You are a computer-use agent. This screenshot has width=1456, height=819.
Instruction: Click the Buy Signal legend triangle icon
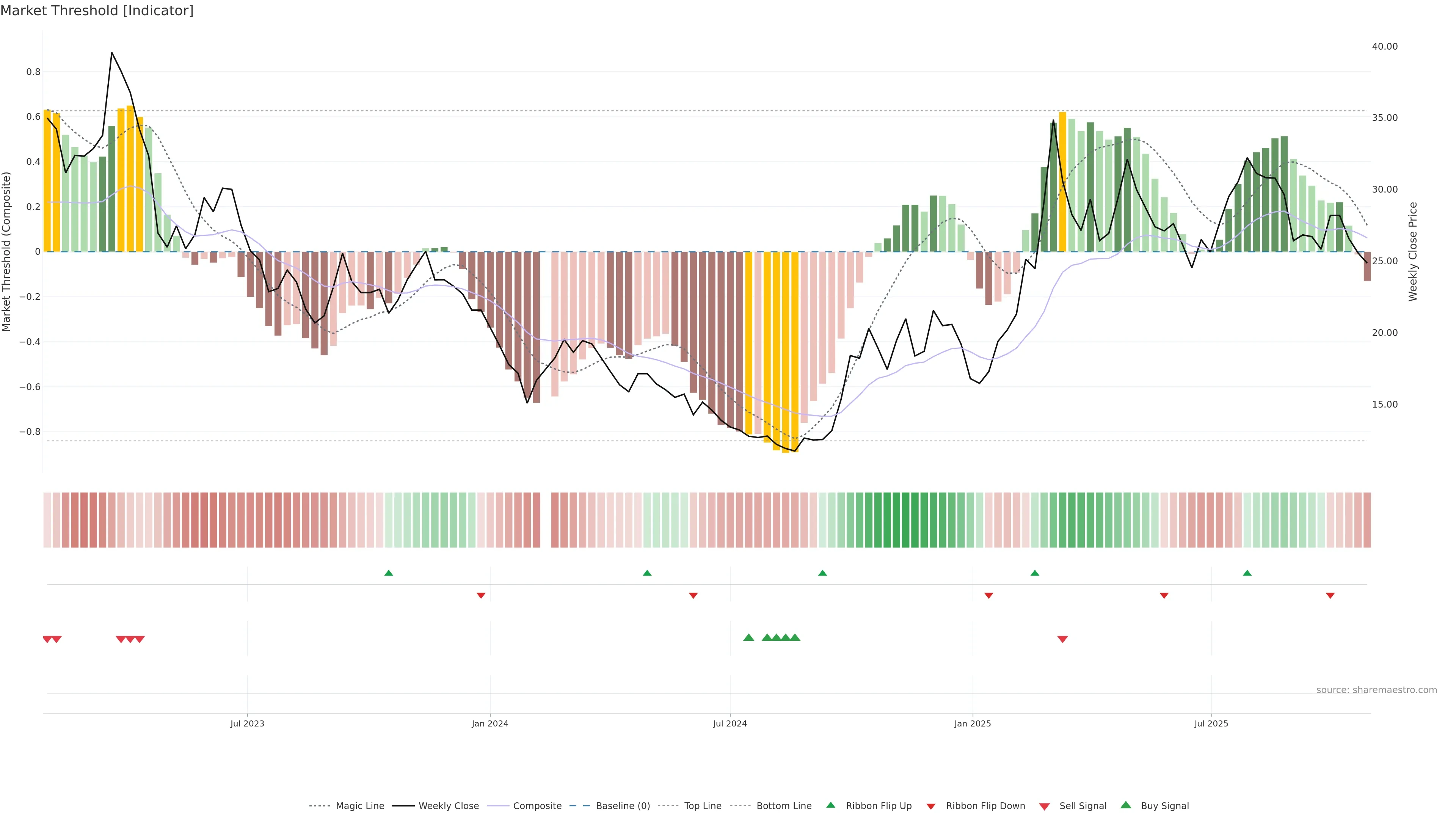point(1125,805)
